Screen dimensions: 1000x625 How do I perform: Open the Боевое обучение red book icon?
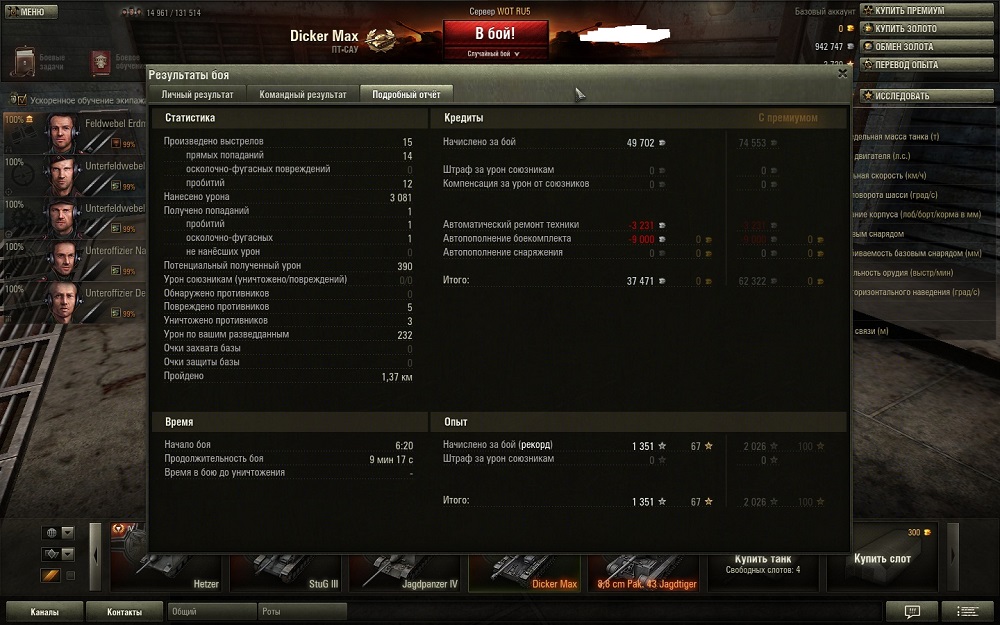click(x=101, y=62)
